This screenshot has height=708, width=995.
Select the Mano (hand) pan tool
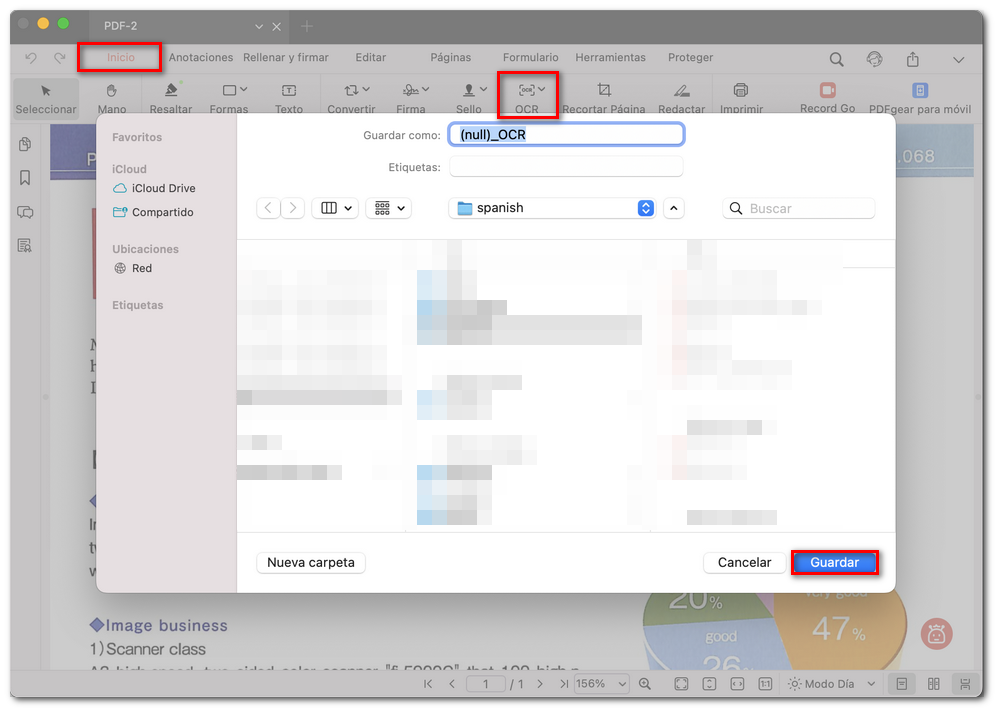click(112, 95)
